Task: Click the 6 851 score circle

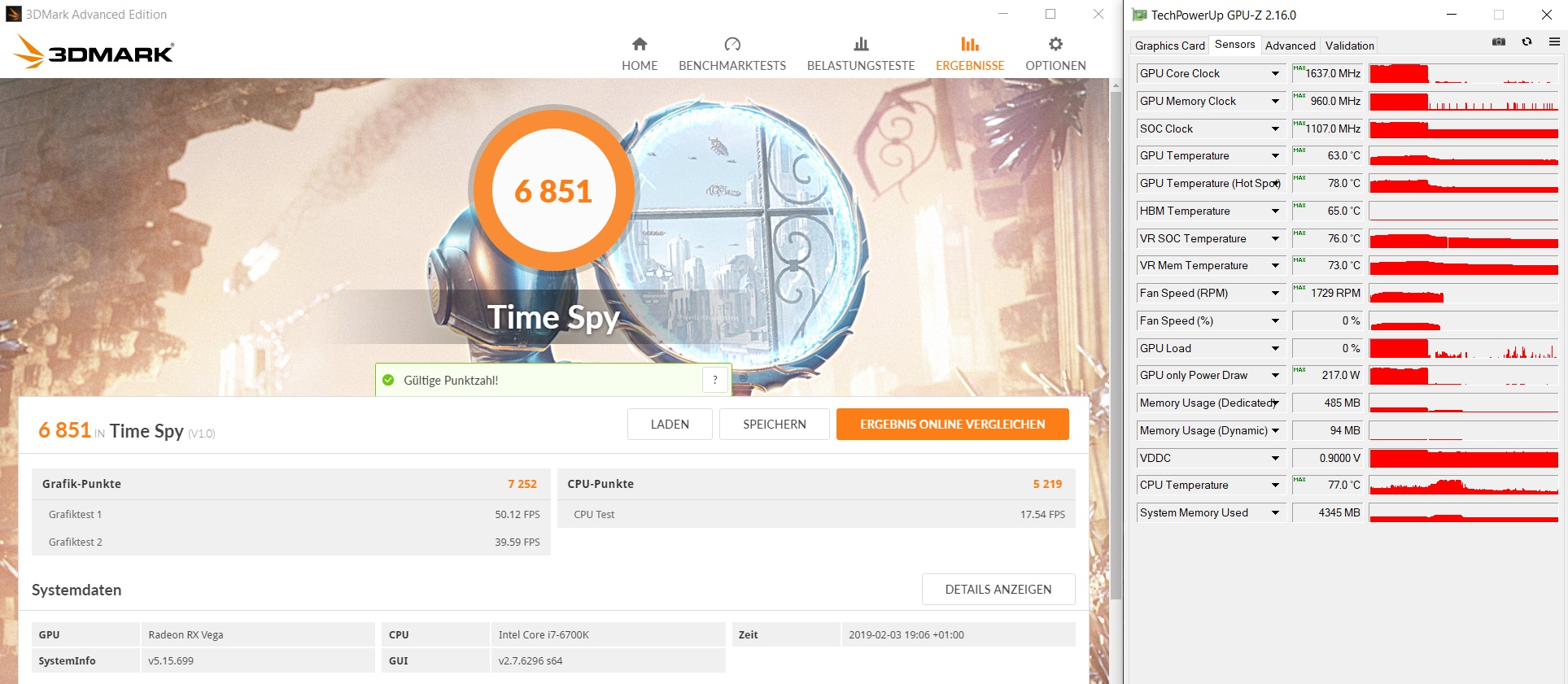Action: pyautogui.click(x=553, y=190)
